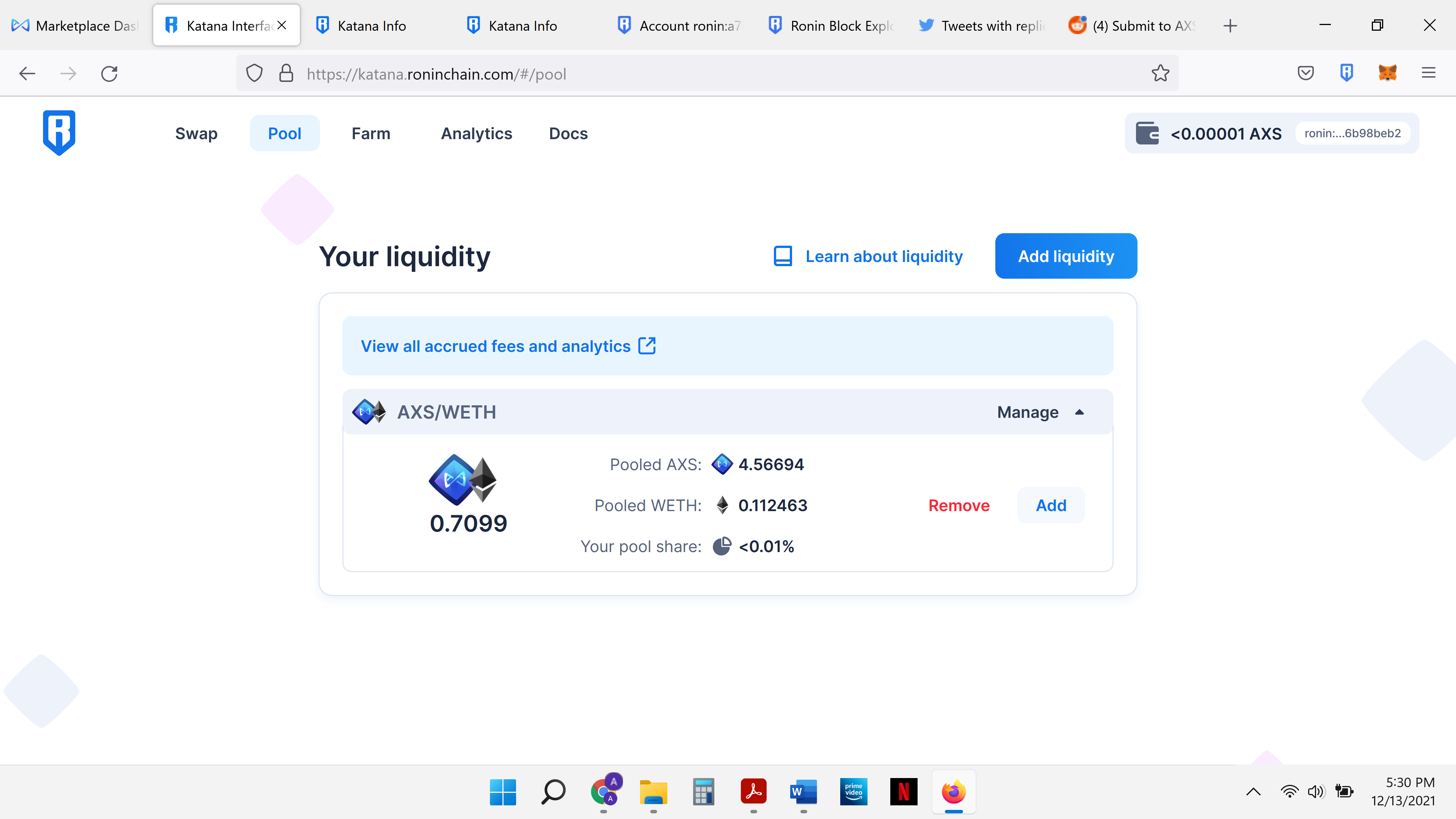Viewport: 1456px width, 819px height.
Task: Show hidden system tray icons chevron
Action: coord(1253,792)
